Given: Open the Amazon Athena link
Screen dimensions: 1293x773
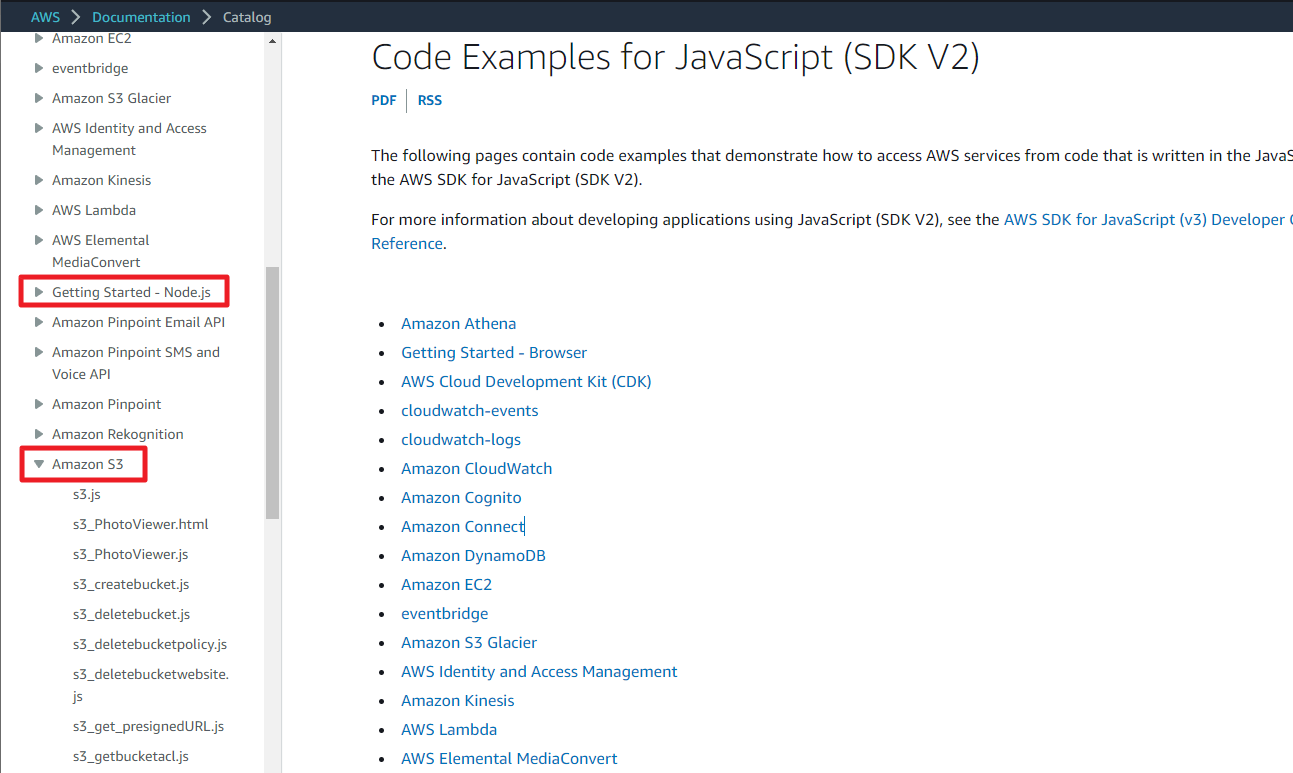Looking at the screenshot, I should (459, 323).
